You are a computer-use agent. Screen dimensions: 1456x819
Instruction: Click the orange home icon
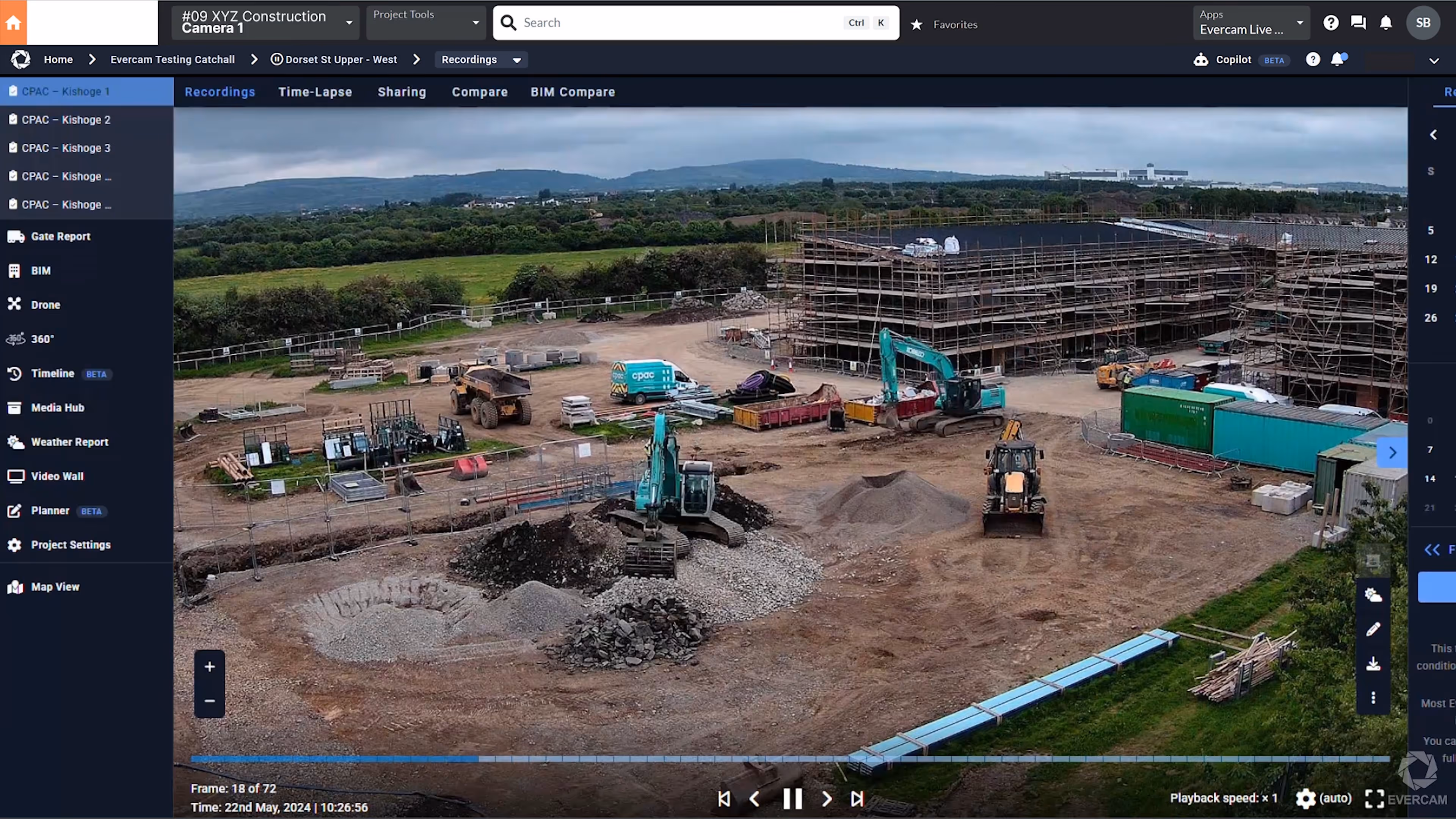tap(13, 23)
